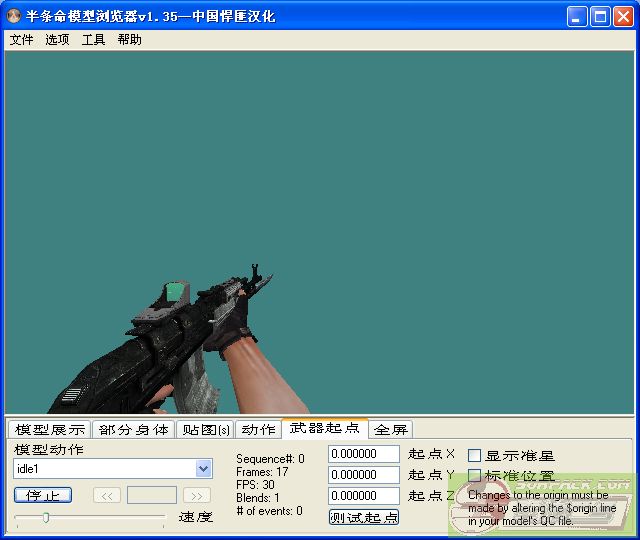
Task: Open the 工具 menu
Action: click(x=93, y=40)
